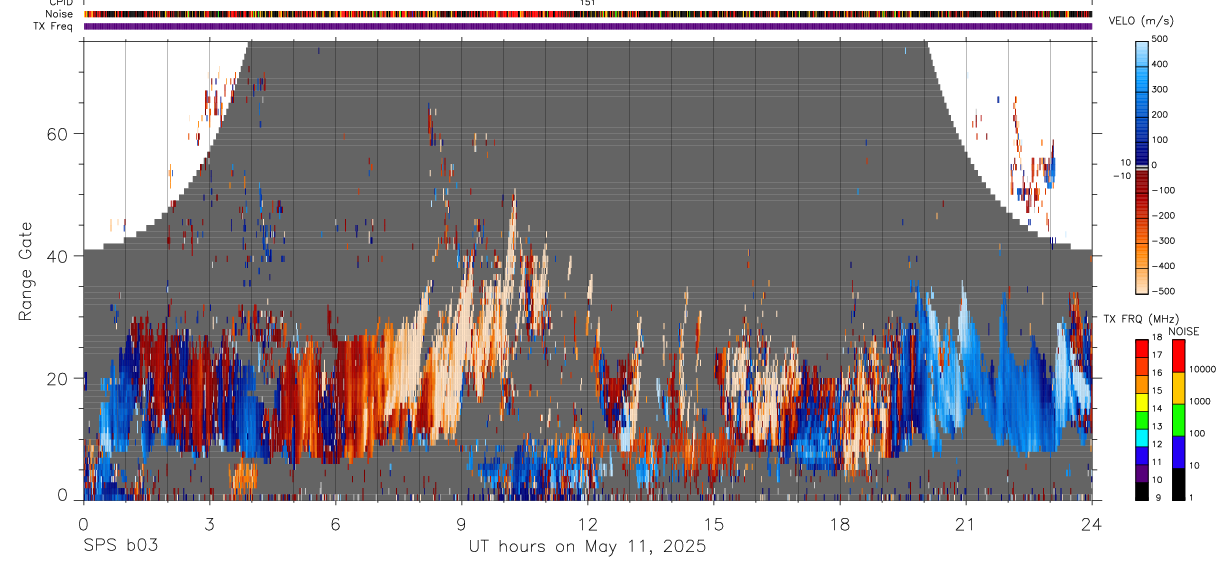The image size is (1228, 567).
Task: Click the 24 tick on UT hours axis
Action: pyautogui.click(x=1092, y=522)
